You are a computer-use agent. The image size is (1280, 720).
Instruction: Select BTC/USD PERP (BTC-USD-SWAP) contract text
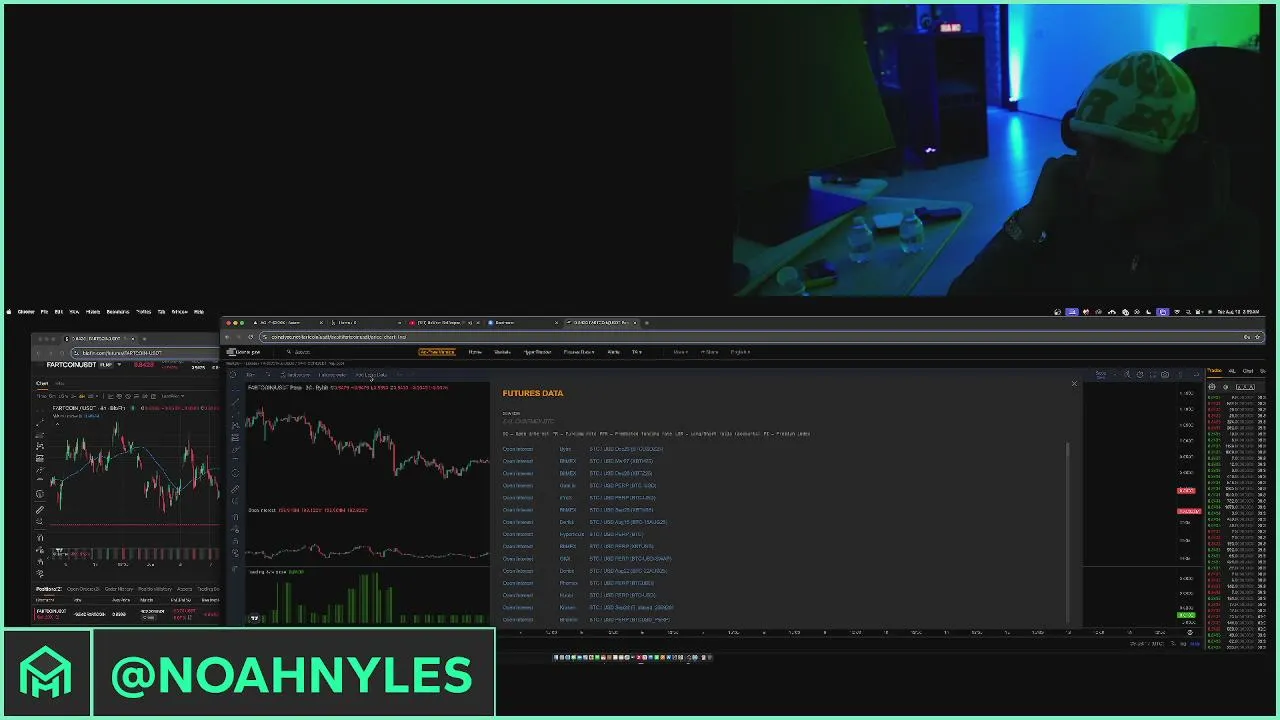[x=630, y=559]
